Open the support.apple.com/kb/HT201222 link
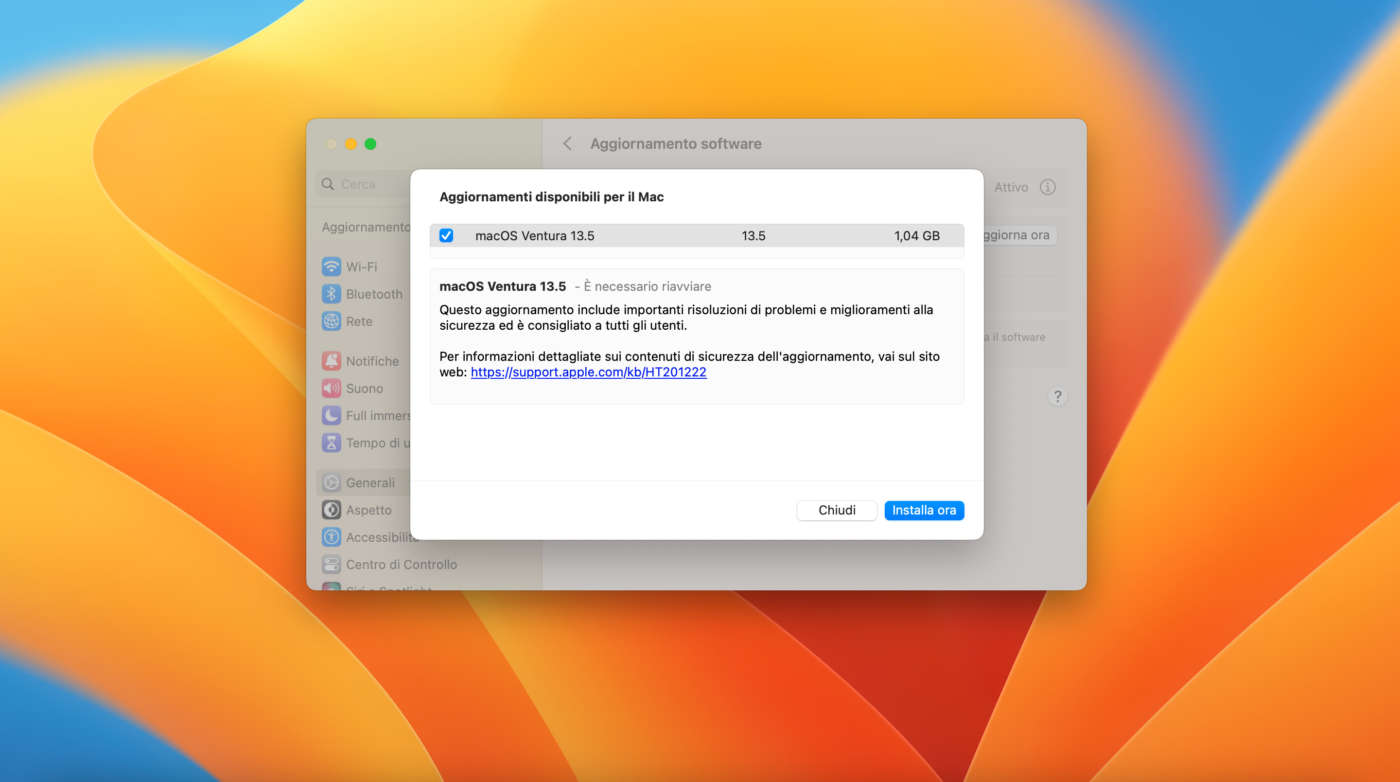 click(589, 372)
